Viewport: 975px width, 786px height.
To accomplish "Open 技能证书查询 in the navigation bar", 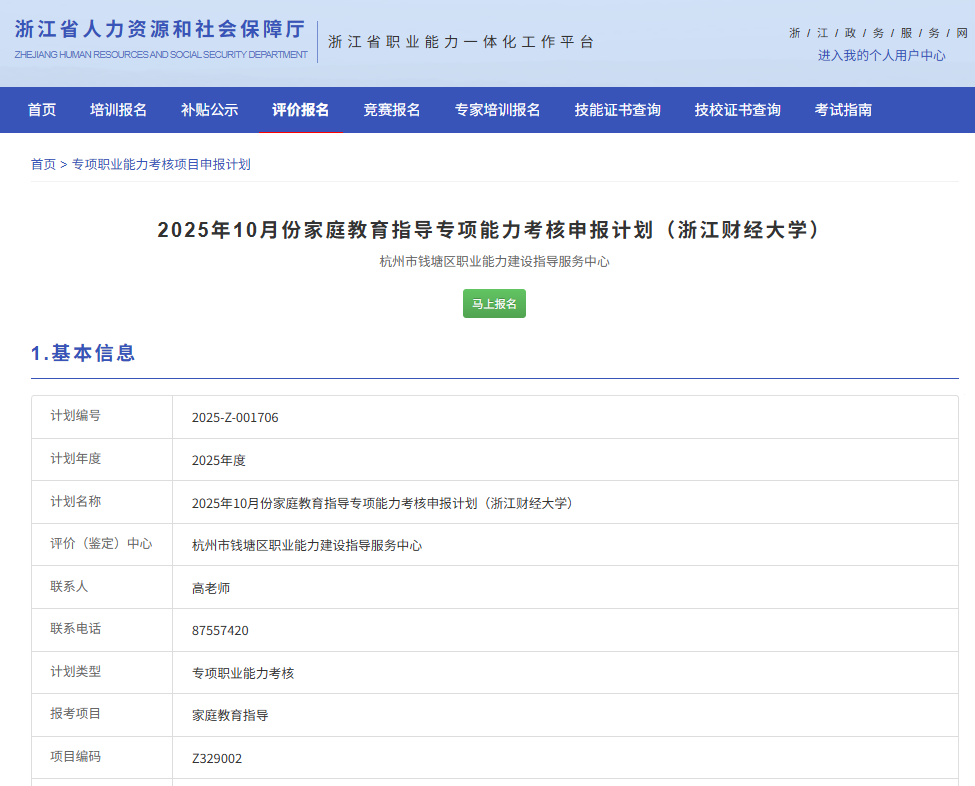I will (x=617, y=110).
